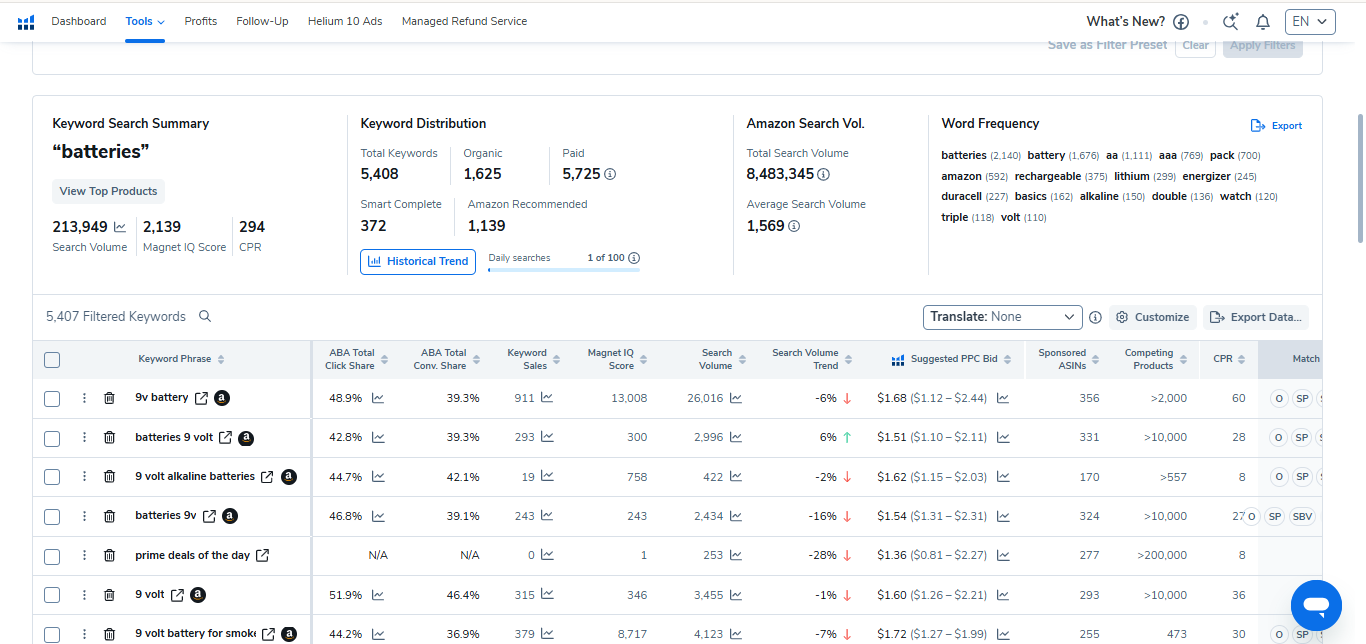
Task: Click info icon beside Average Search Volume 1,569
Action: [794, 226]
